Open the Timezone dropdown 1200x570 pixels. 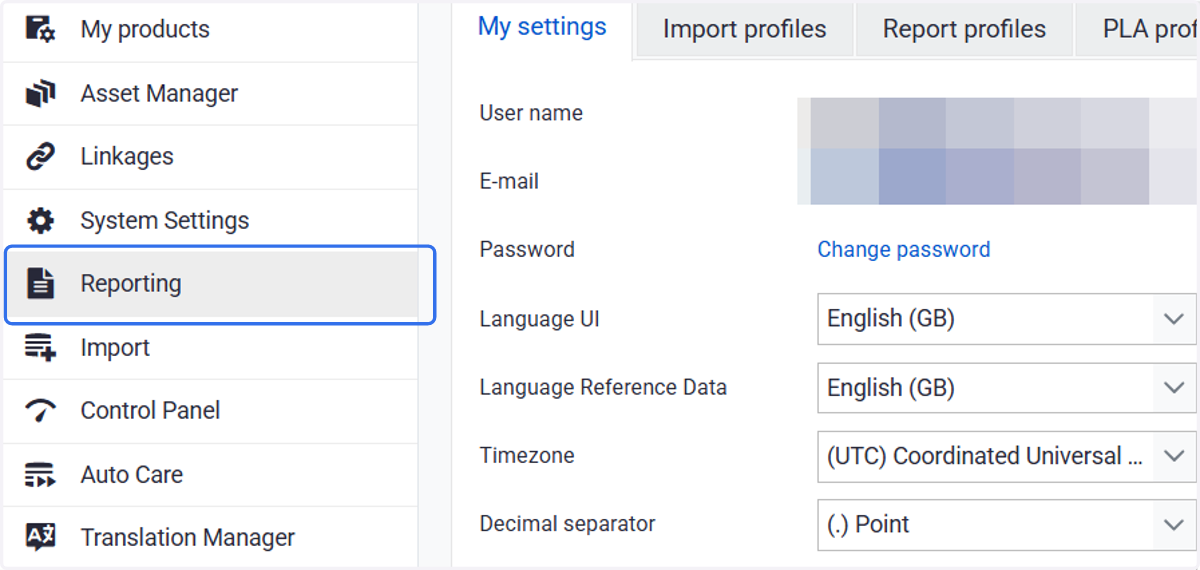point(1007,456)
